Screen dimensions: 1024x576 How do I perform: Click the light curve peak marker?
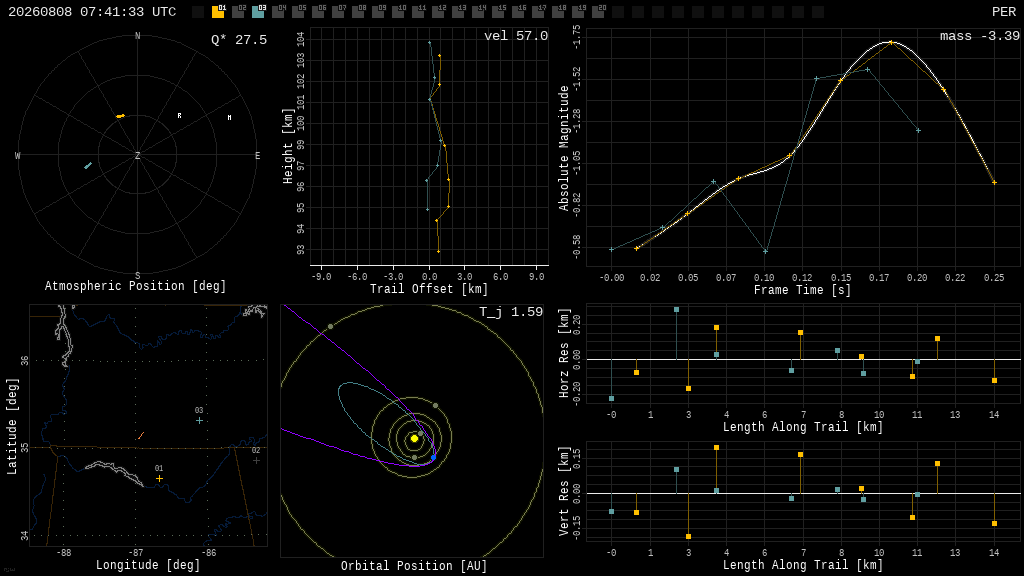click(x=891, y=42)
